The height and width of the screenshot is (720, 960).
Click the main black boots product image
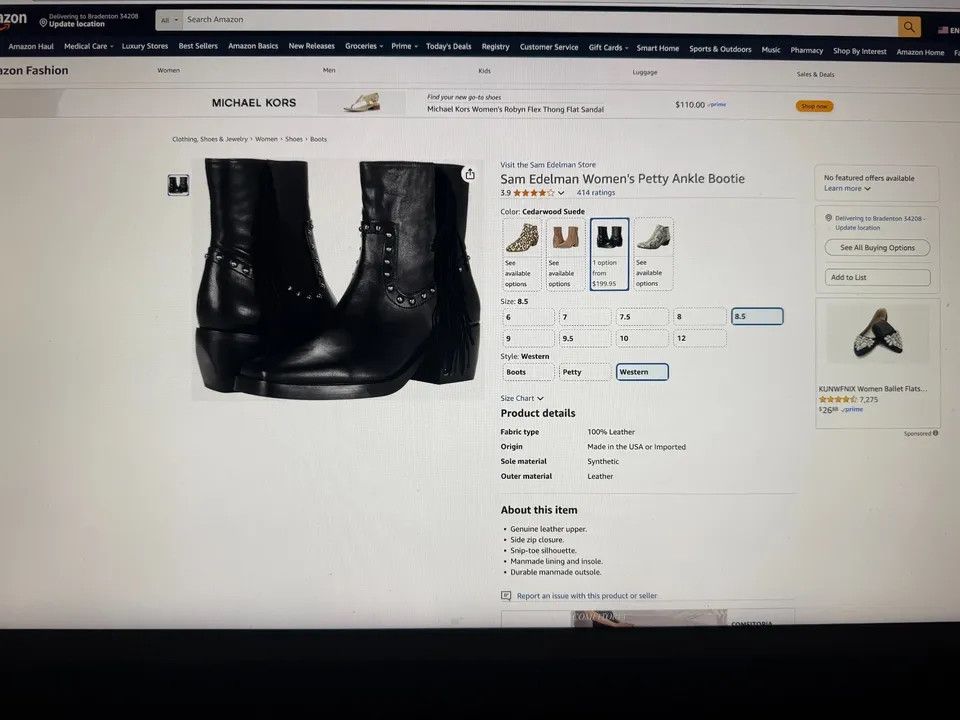coord(338,279)
